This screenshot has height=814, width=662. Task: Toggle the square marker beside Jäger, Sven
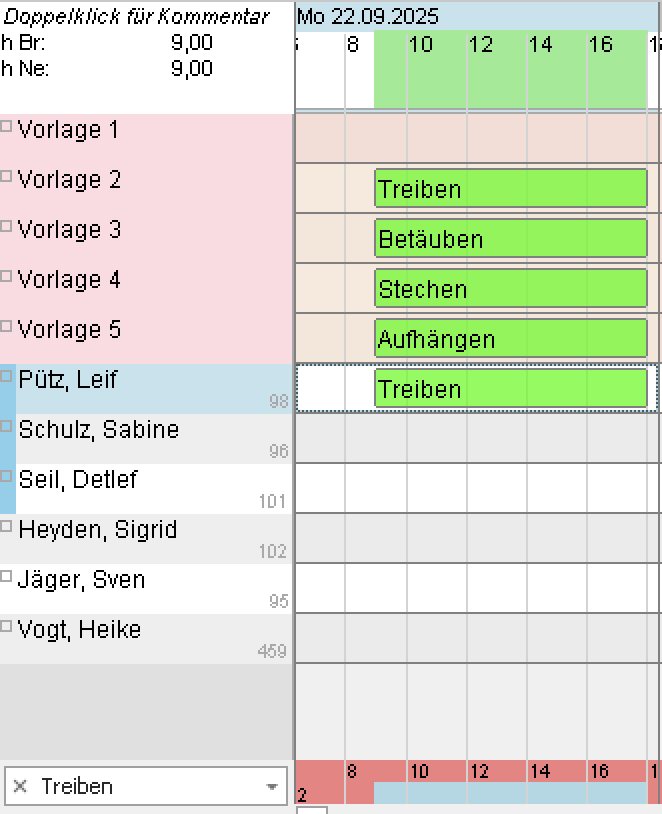point(6,576)
